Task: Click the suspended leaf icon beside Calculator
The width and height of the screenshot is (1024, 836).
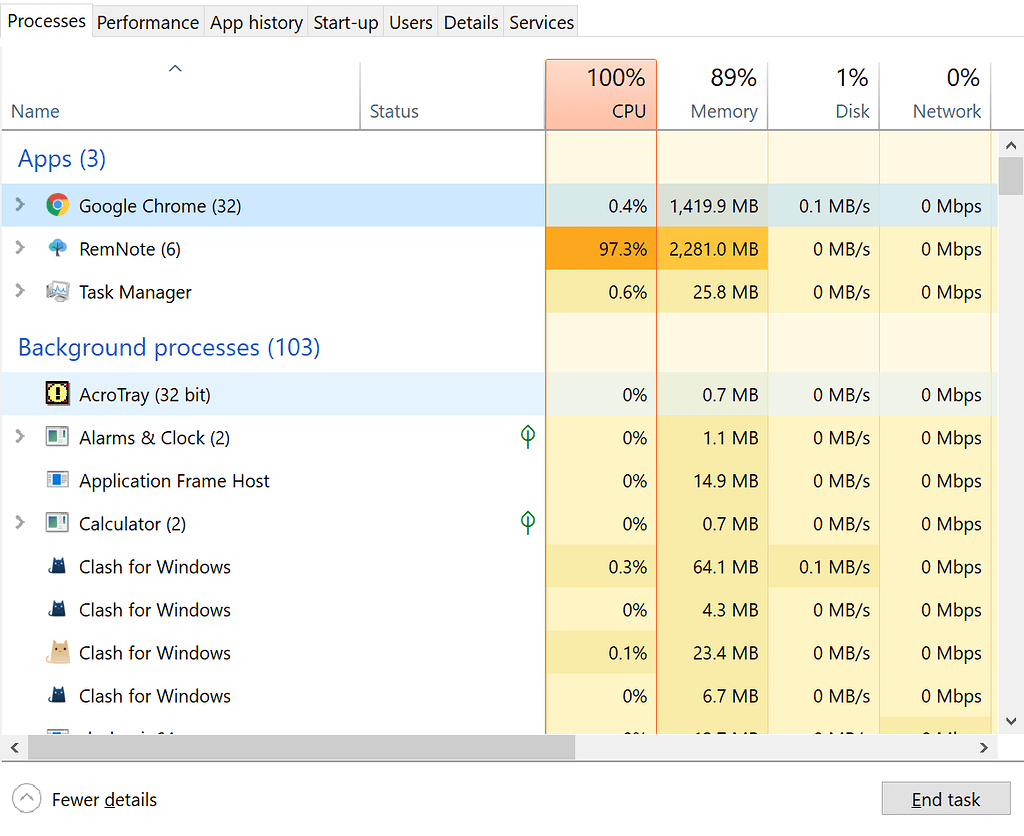Action: coord(527,523)
